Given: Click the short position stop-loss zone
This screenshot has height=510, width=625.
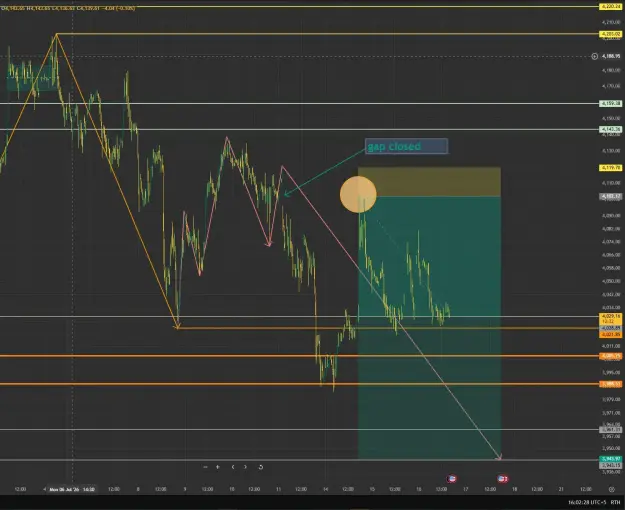Looking at the screenshot, I should click(x=429, y=182).
